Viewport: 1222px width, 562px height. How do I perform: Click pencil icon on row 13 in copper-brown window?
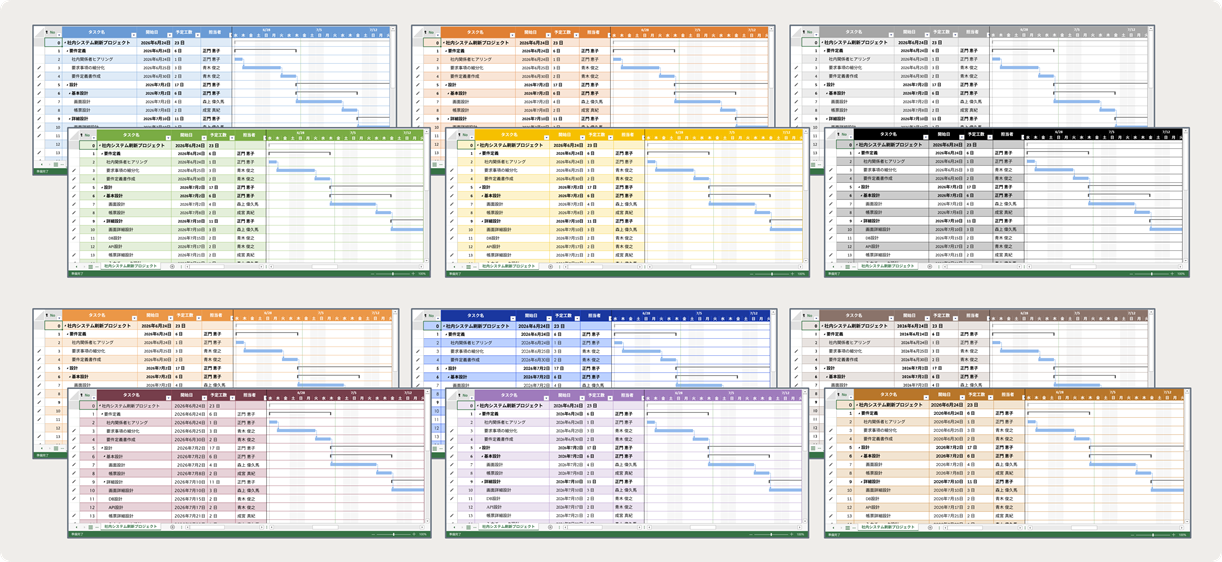(831, 516)
